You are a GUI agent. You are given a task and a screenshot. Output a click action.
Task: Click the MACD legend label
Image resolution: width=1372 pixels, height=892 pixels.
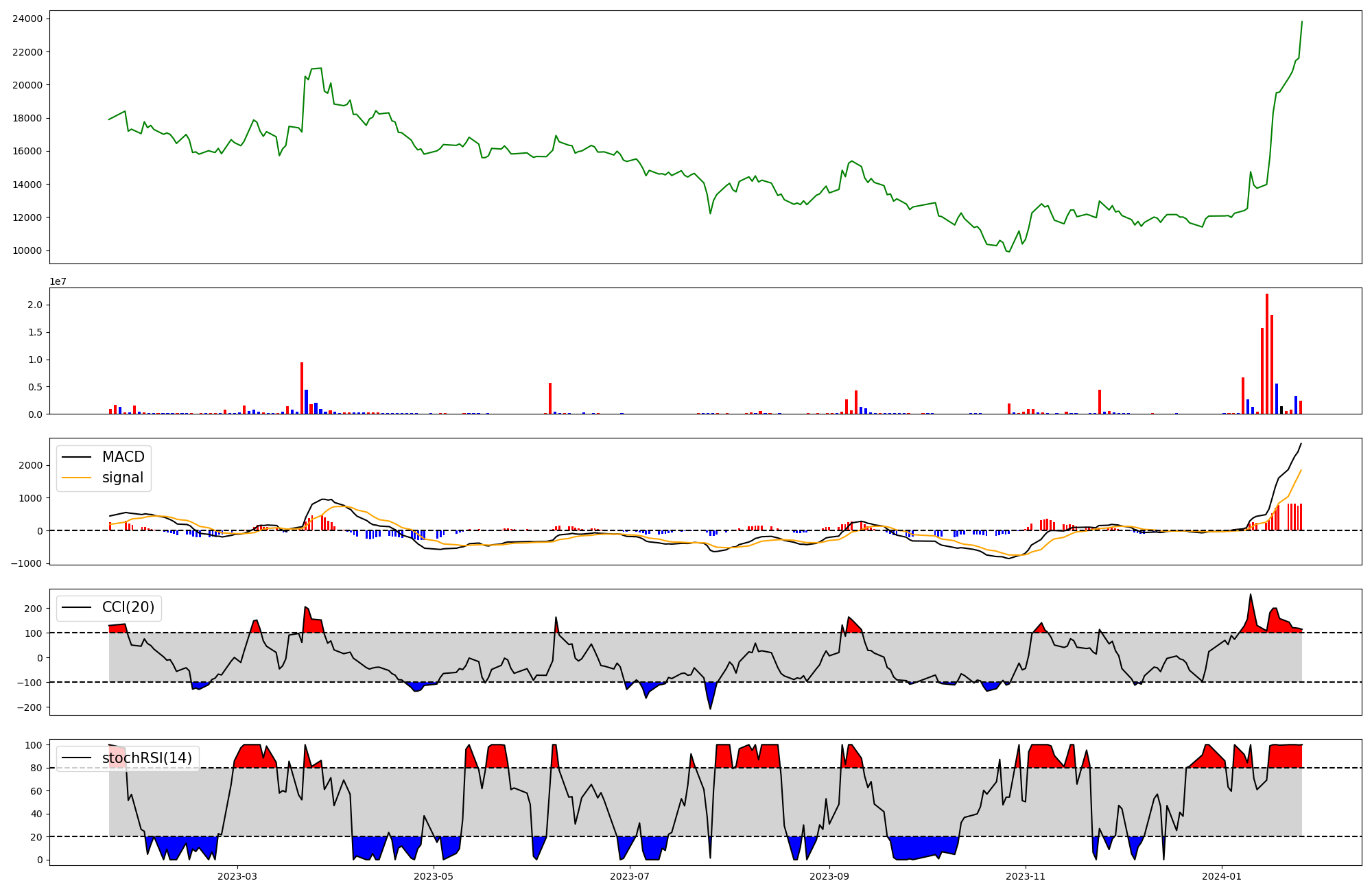[123, 457]
